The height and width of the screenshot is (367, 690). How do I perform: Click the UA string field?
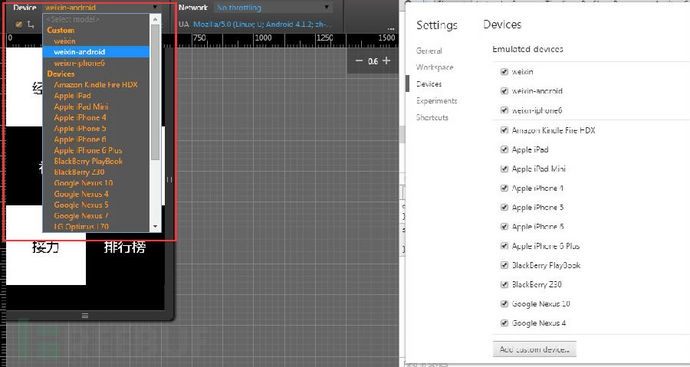point(260,24)
